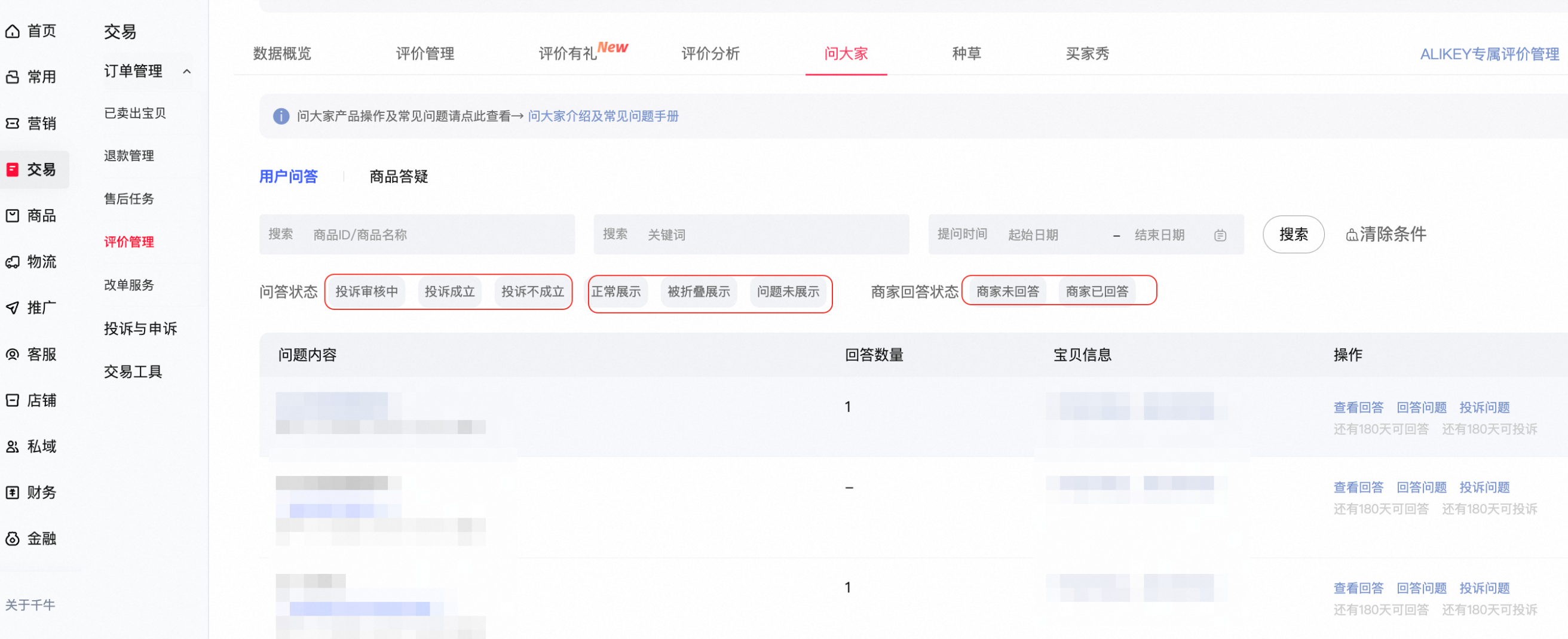The width and height of the screenshot is (1568, 639).
Task: Select the 店铺 shop icon
Action: point(12,400)
